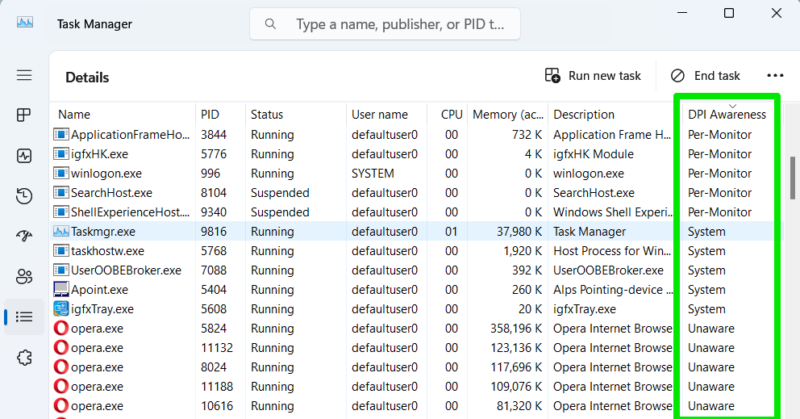
Task: Open the Startup apps page icon
Action: (x=24, y=236)
